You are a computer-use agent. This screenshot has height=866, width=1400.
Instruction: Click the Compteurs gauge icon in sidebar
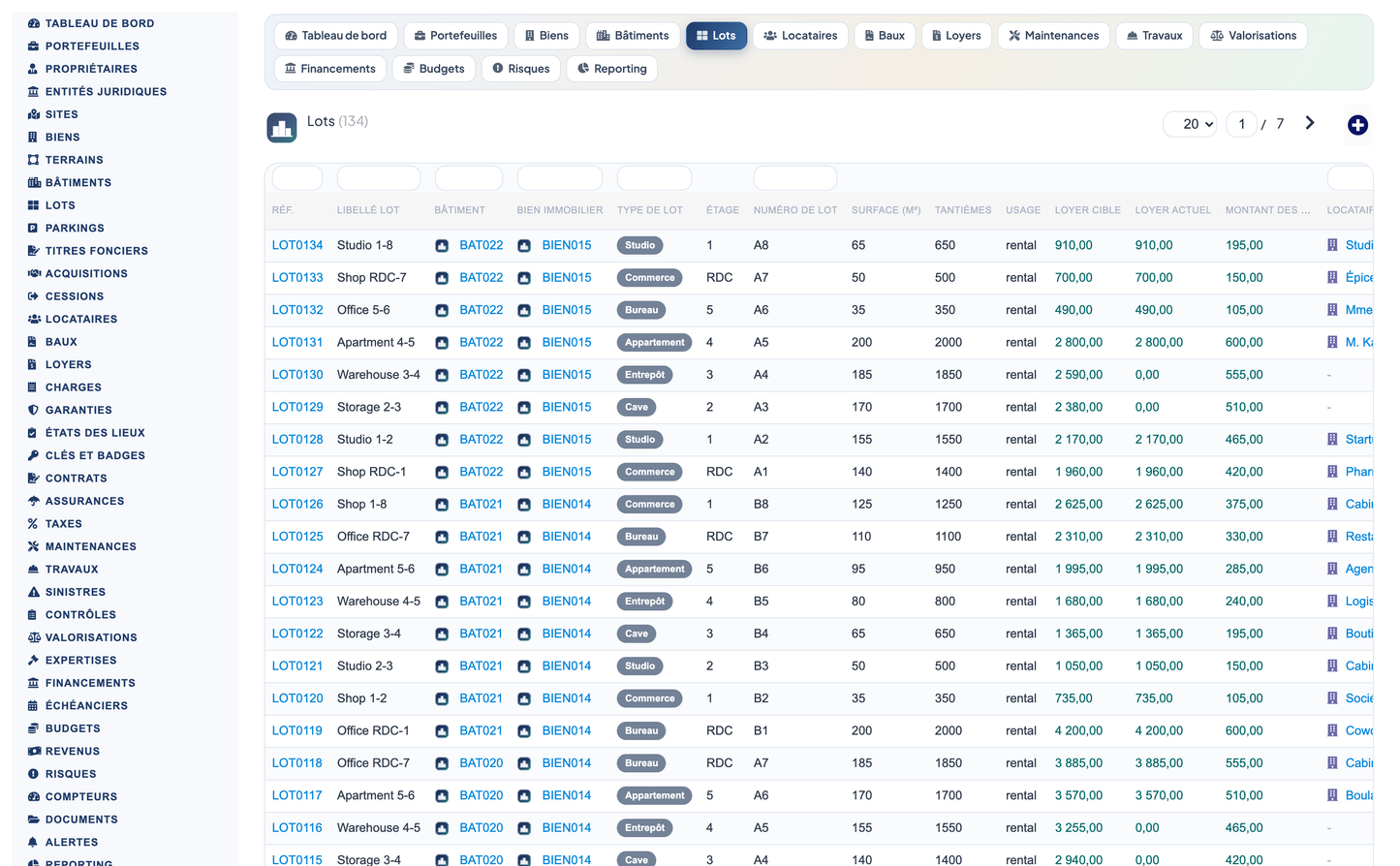tap(34, 796)
